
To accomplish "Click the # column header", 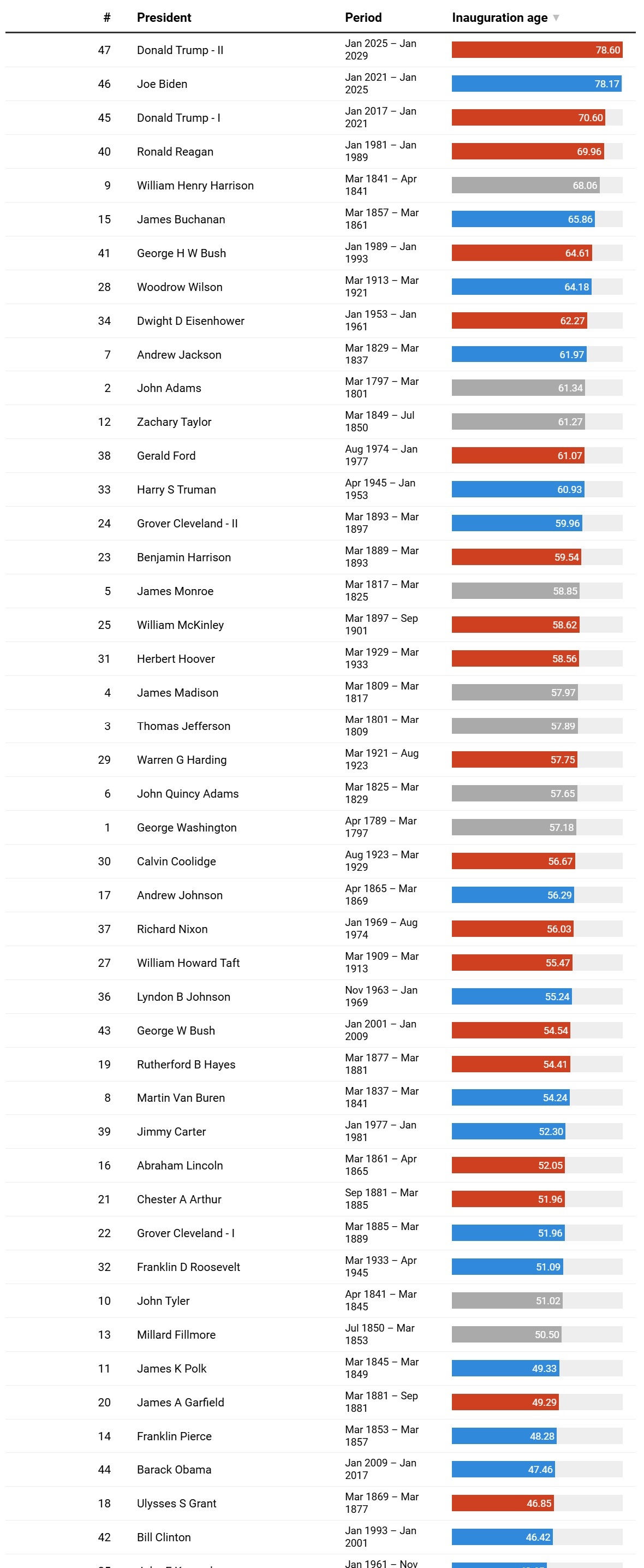I will click(x=106, y=17).
